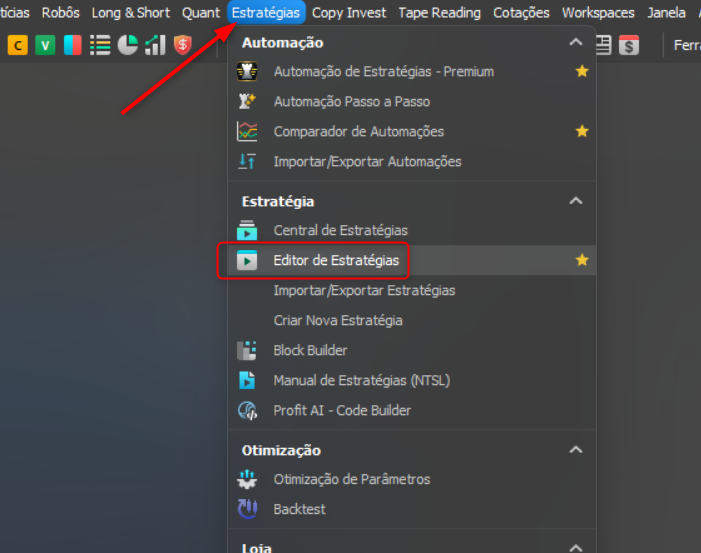Click the Otimização section header text
Image resolution: width=701 pixels, height=553 pixels.
pyautogui.click(x=281, y=450)
